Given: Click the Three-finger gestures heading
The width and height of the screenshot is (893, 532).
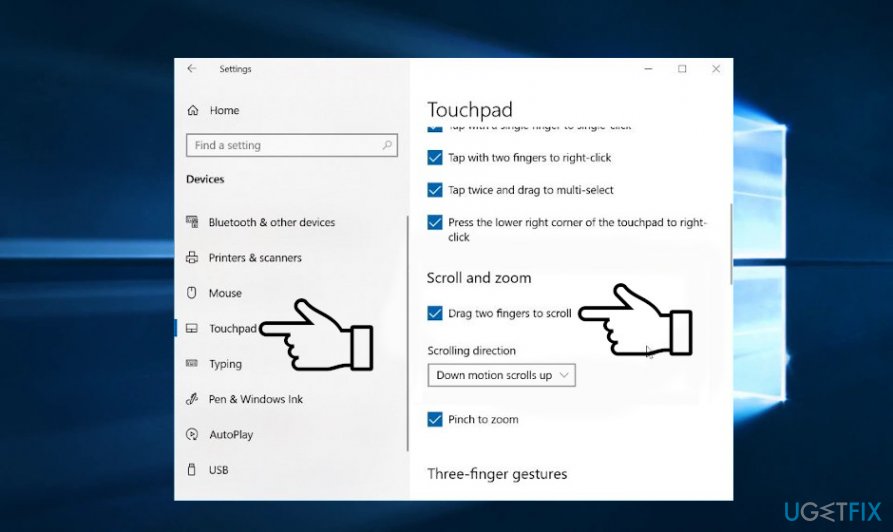Looking at the screenshot, I should [x=497, y=474].
